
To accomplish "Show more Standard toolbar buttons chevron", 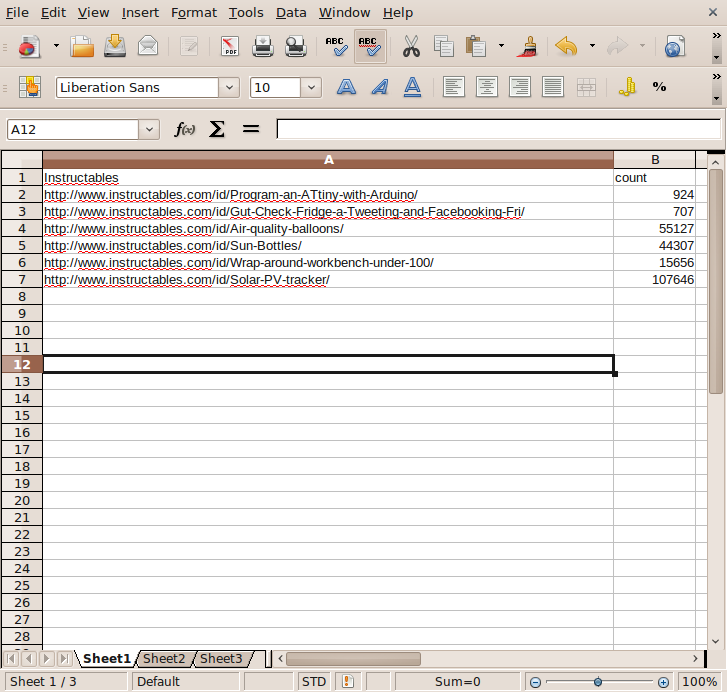I will [716, 36].
